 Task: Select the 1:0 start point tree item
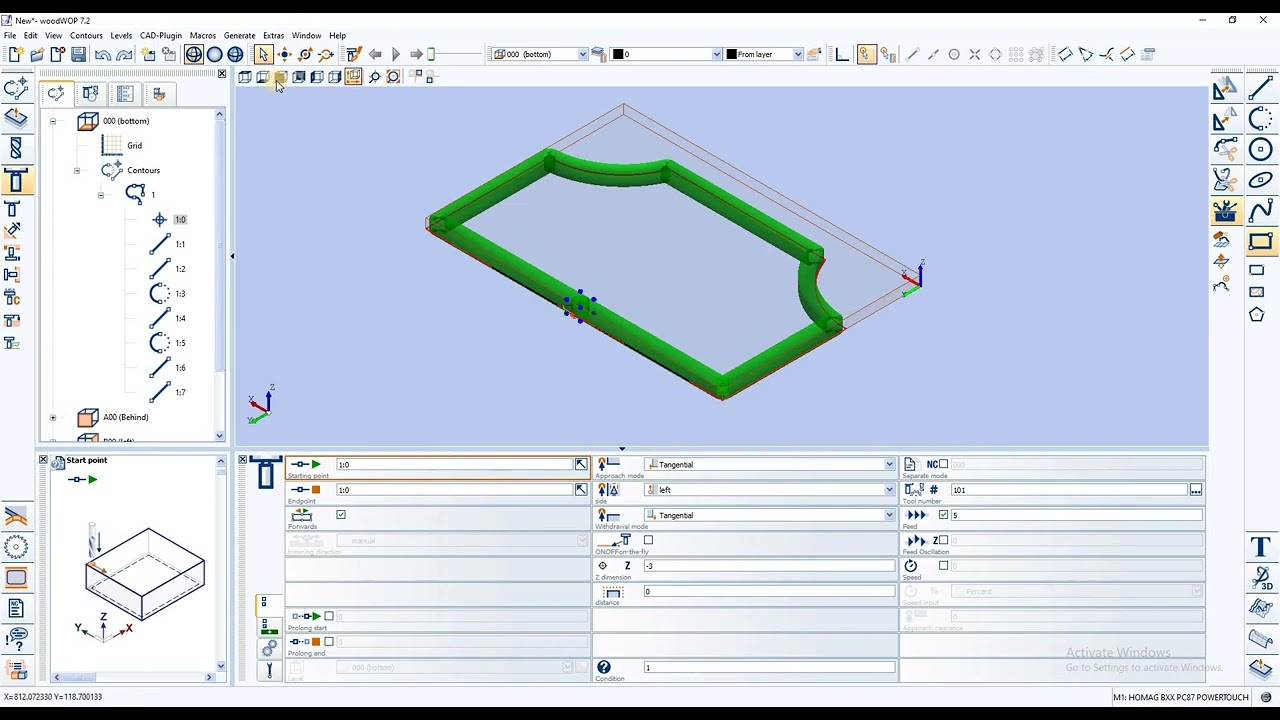click(180, 219)
